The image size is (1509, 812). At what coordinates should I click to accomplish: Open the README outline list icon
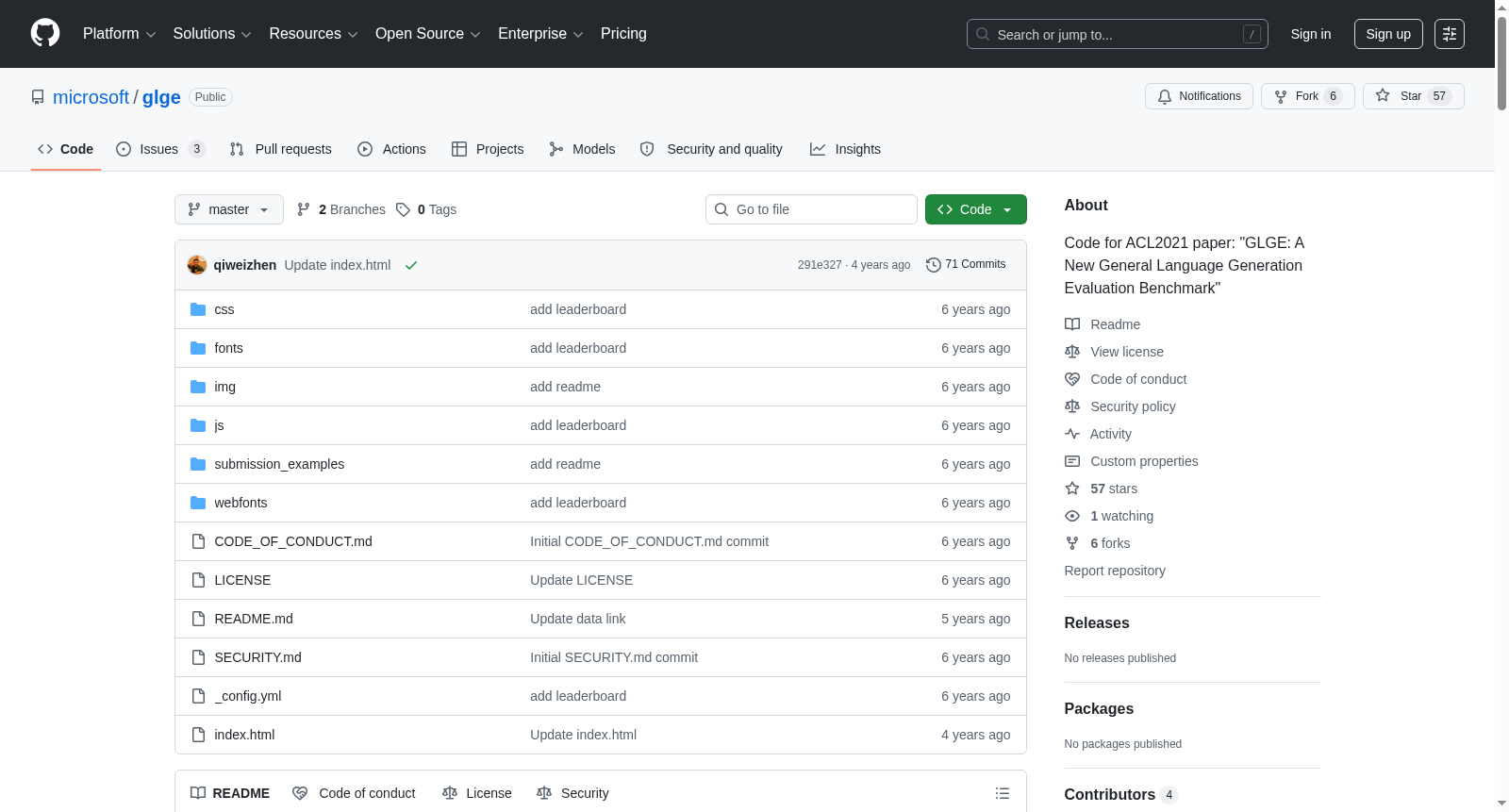(x=1003, y=793)
